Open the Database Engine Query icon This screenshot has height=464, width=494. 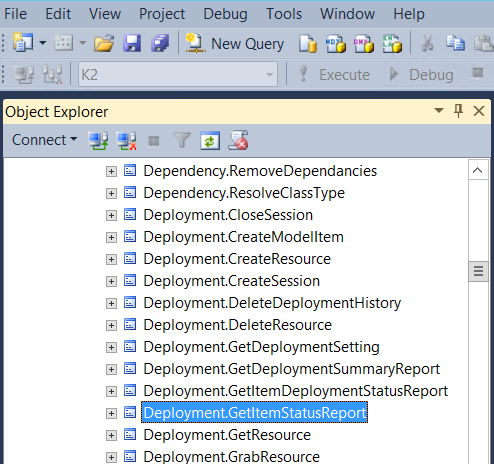pos(307,44)
